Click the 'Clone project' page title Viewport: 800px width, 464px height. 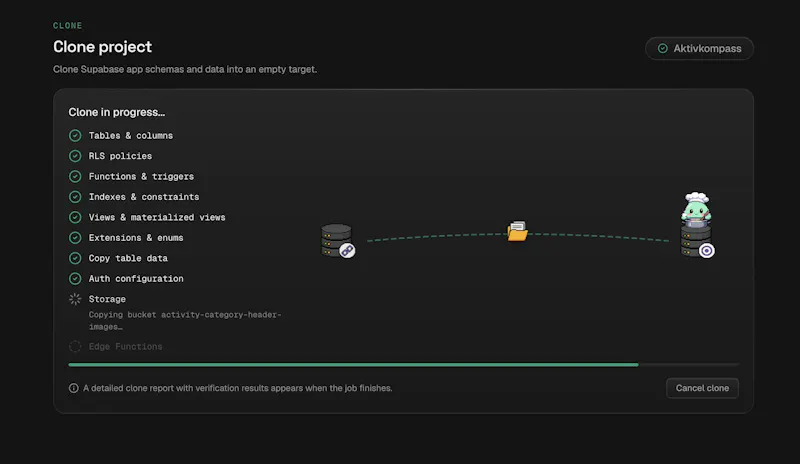[x=103, y=47]
